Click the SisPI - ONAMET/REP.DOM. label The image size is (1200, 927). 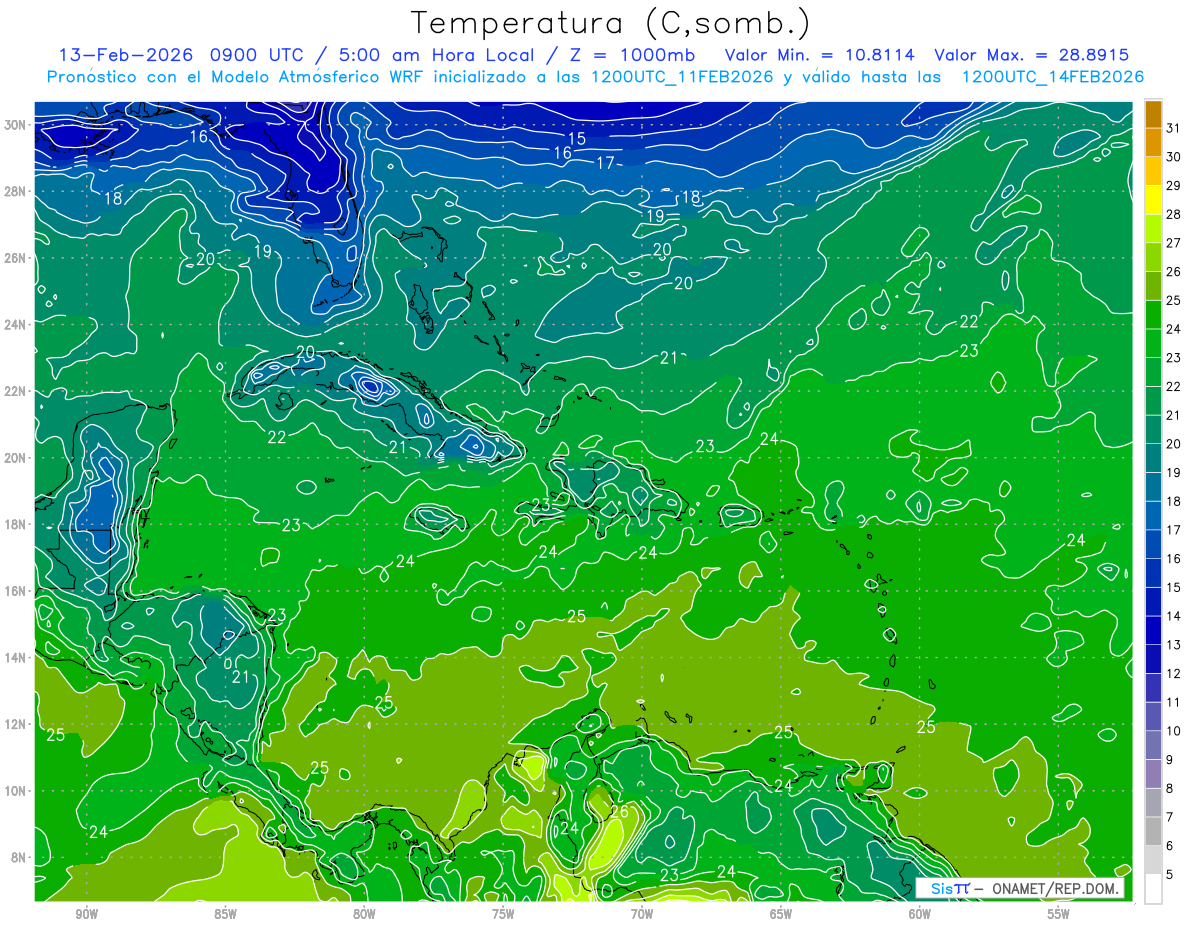point(1020,888)
